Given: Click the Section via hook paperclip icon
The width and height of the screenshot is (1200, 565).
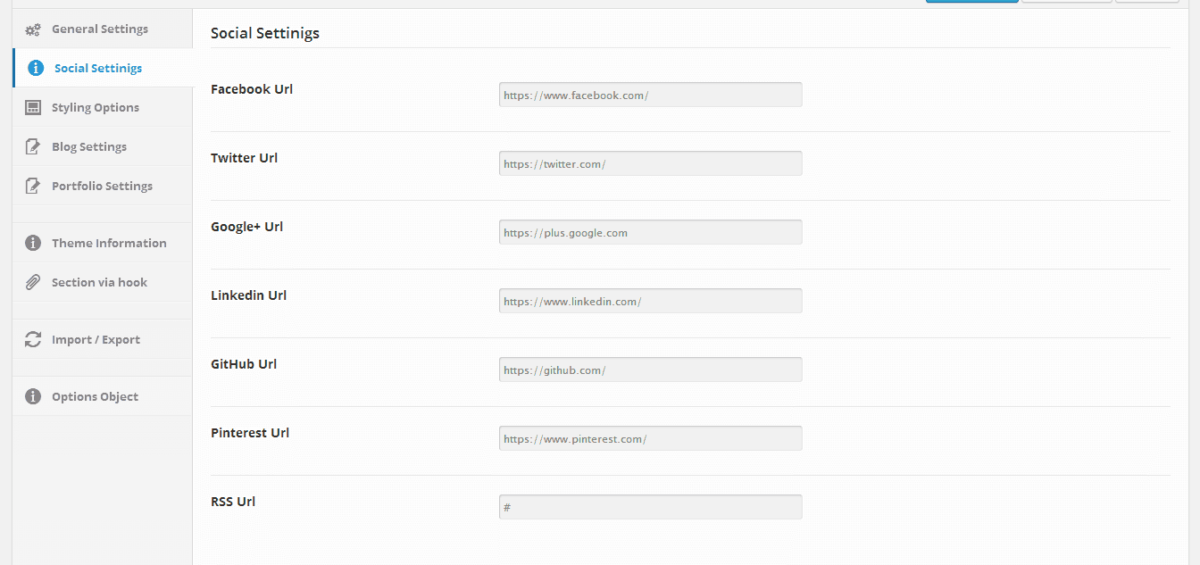Looking at the screenshot, I should (32, 282).
